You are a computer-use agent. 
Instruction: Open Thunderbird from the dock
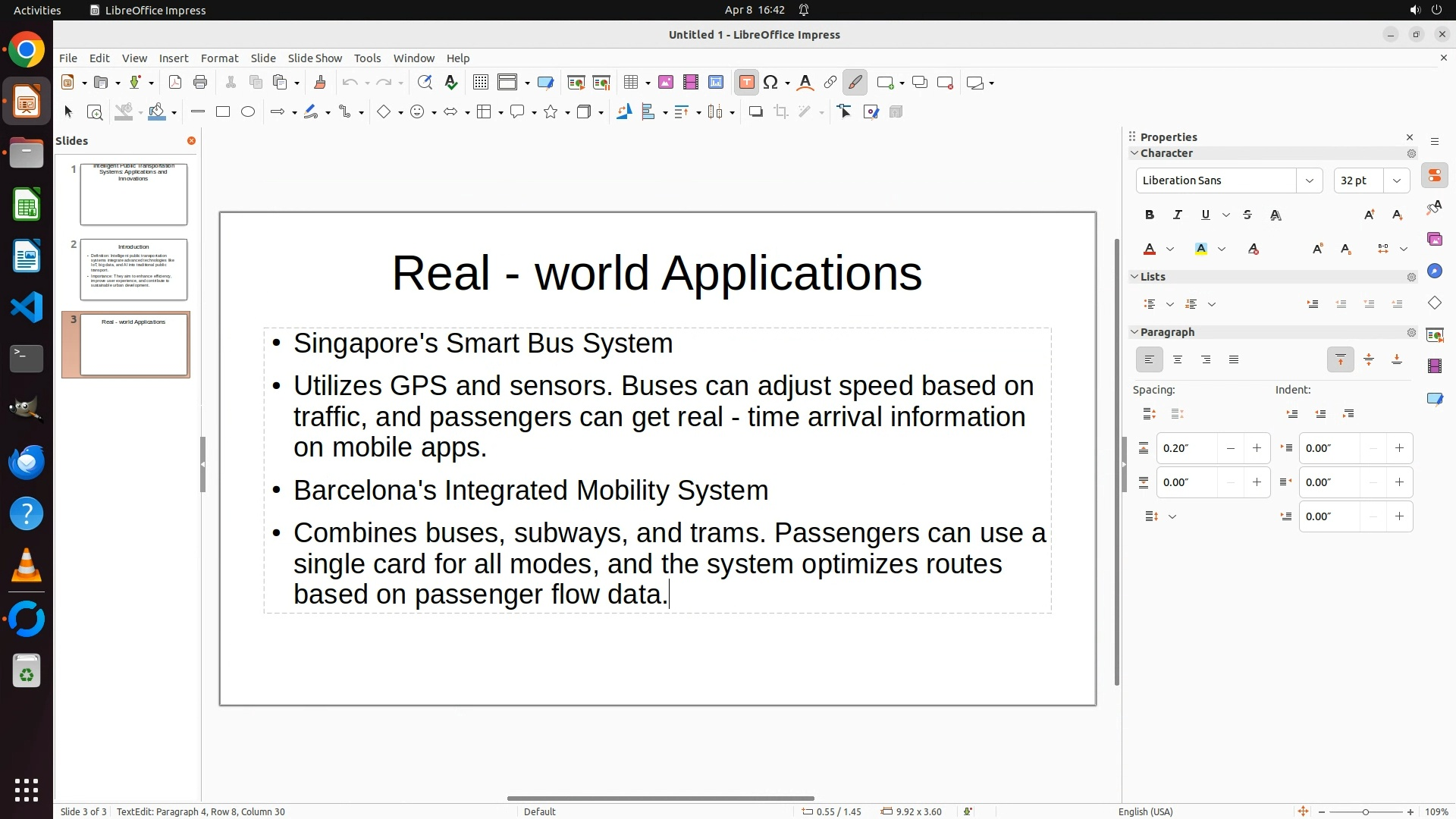pyautogui.click(x=27, y=462)
